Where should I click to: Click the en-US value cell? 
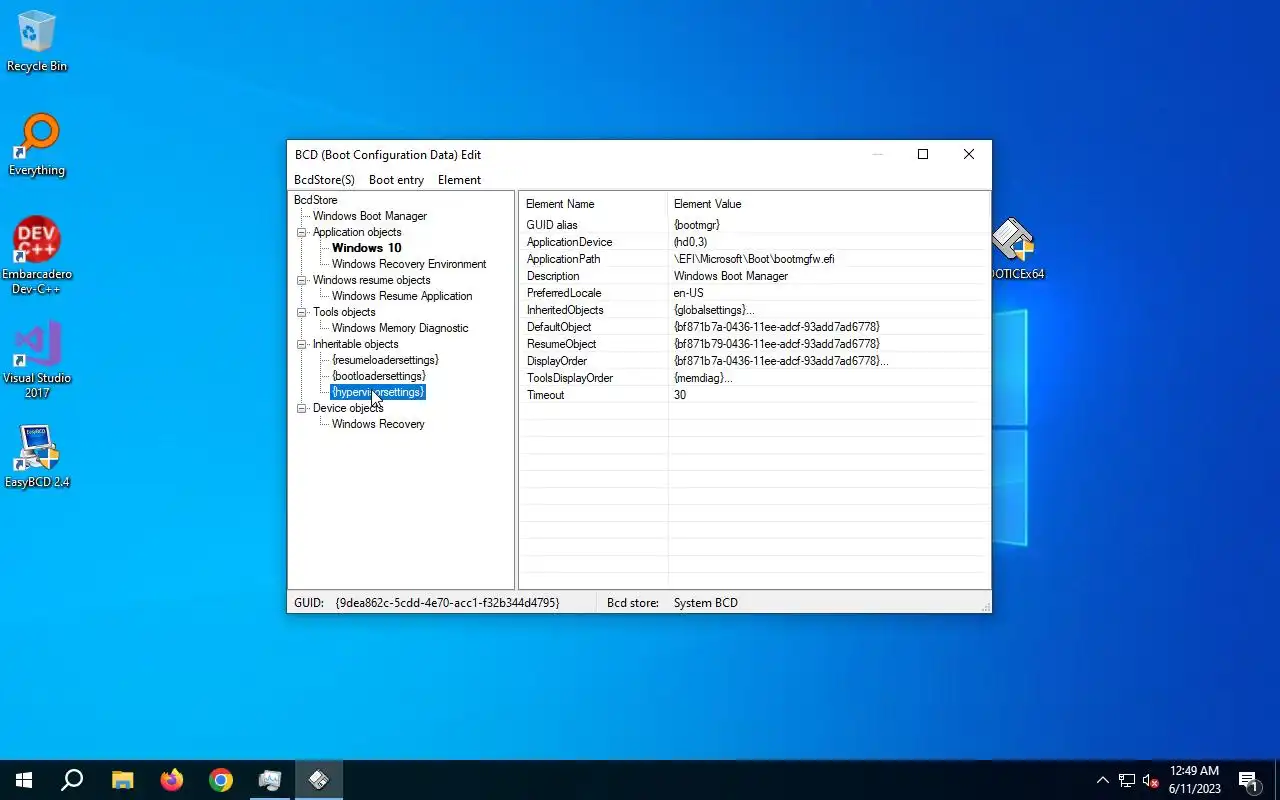688,293
